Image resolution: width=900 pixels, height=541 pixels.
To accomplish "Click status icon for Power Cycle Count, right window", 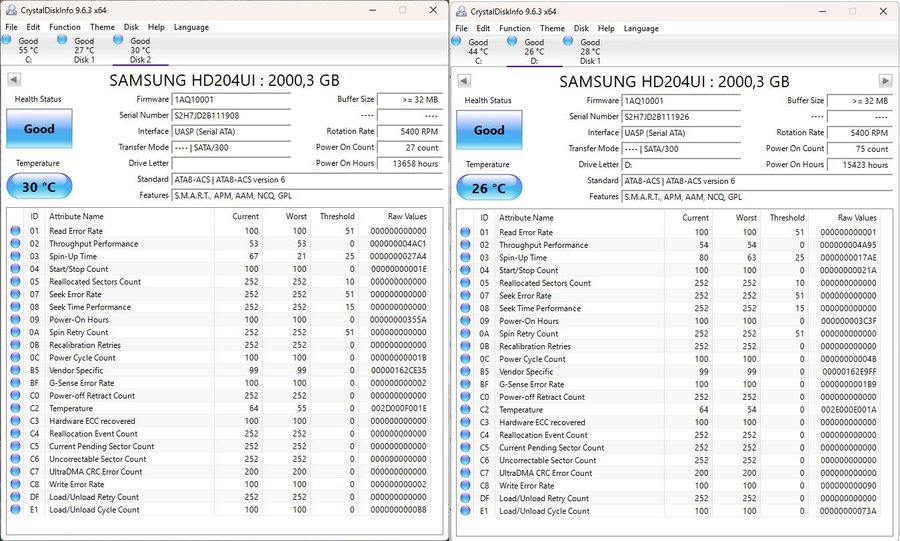I will (465, 359).
